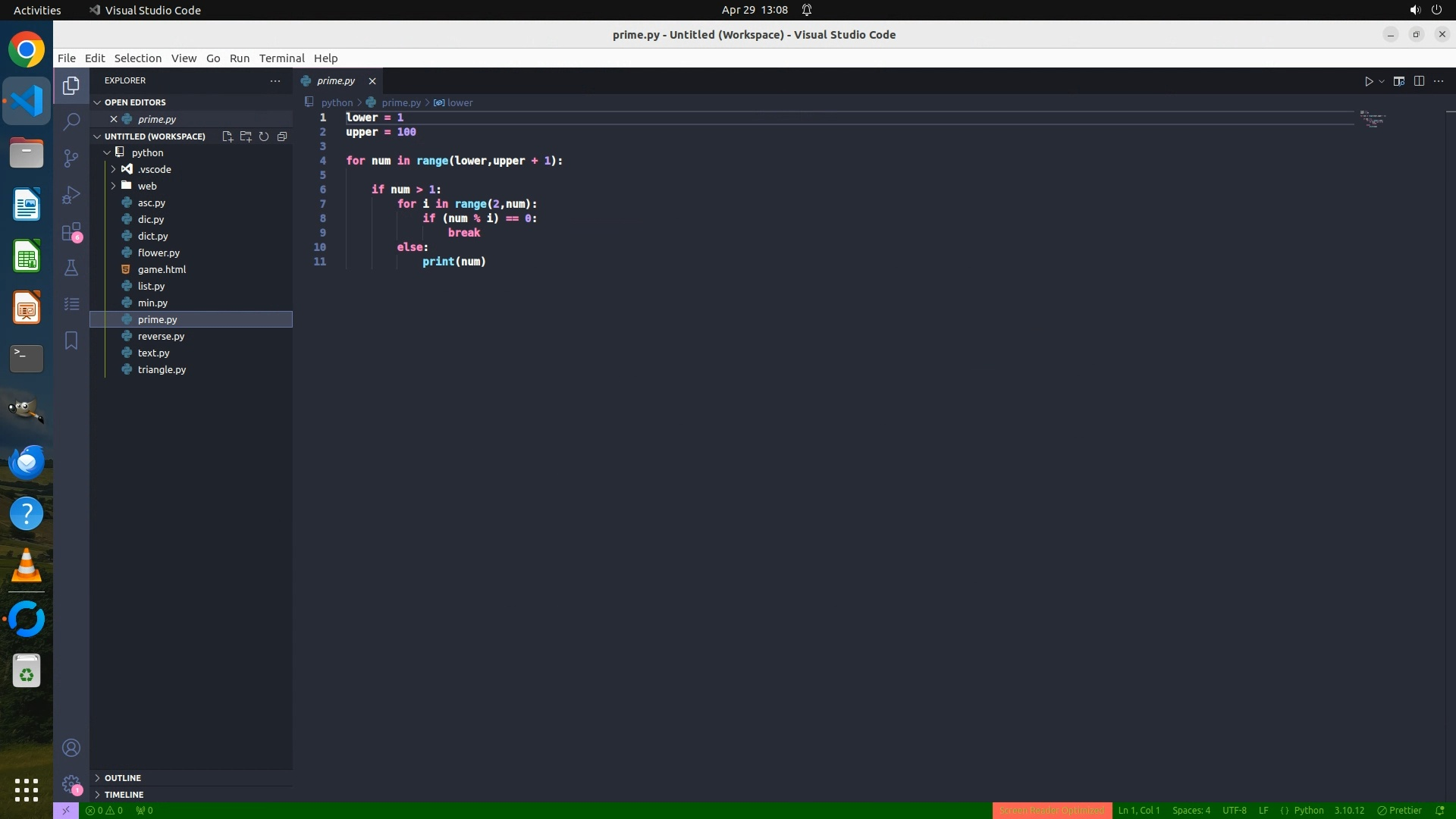Click the New File icon in workspace header
This screenshot has width=1456, height=819.
227,136
